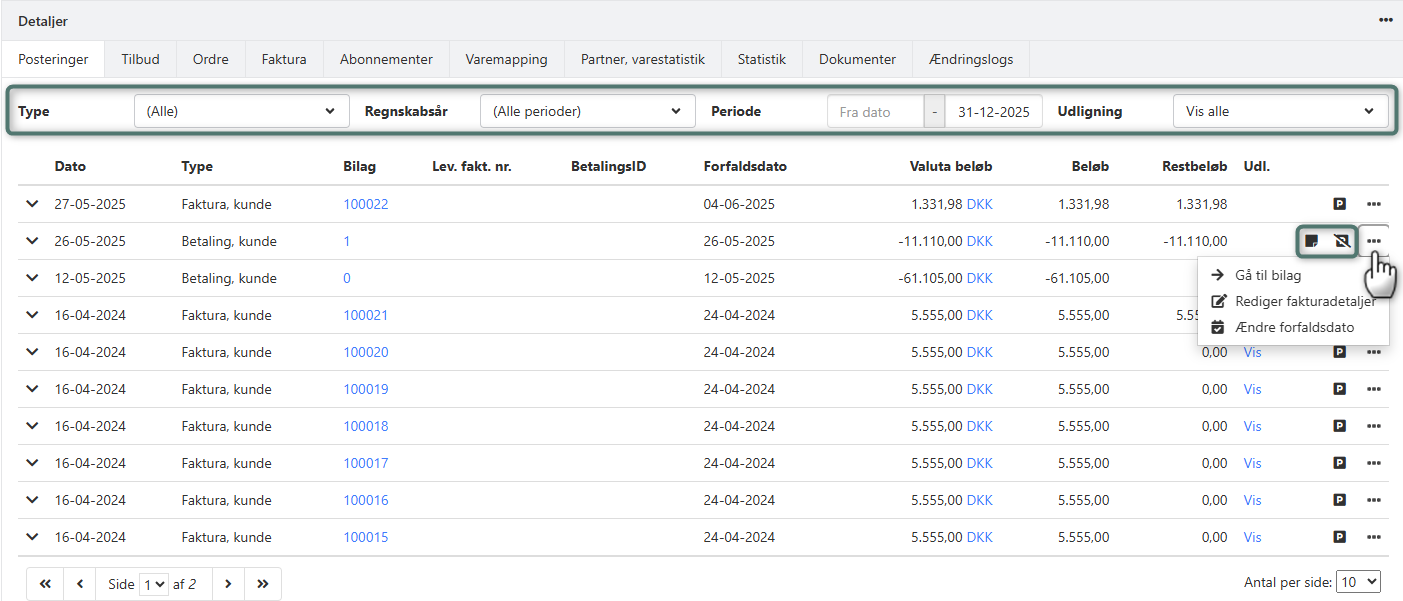Click the 'Fra dato' date input field

tap(874, 112)
